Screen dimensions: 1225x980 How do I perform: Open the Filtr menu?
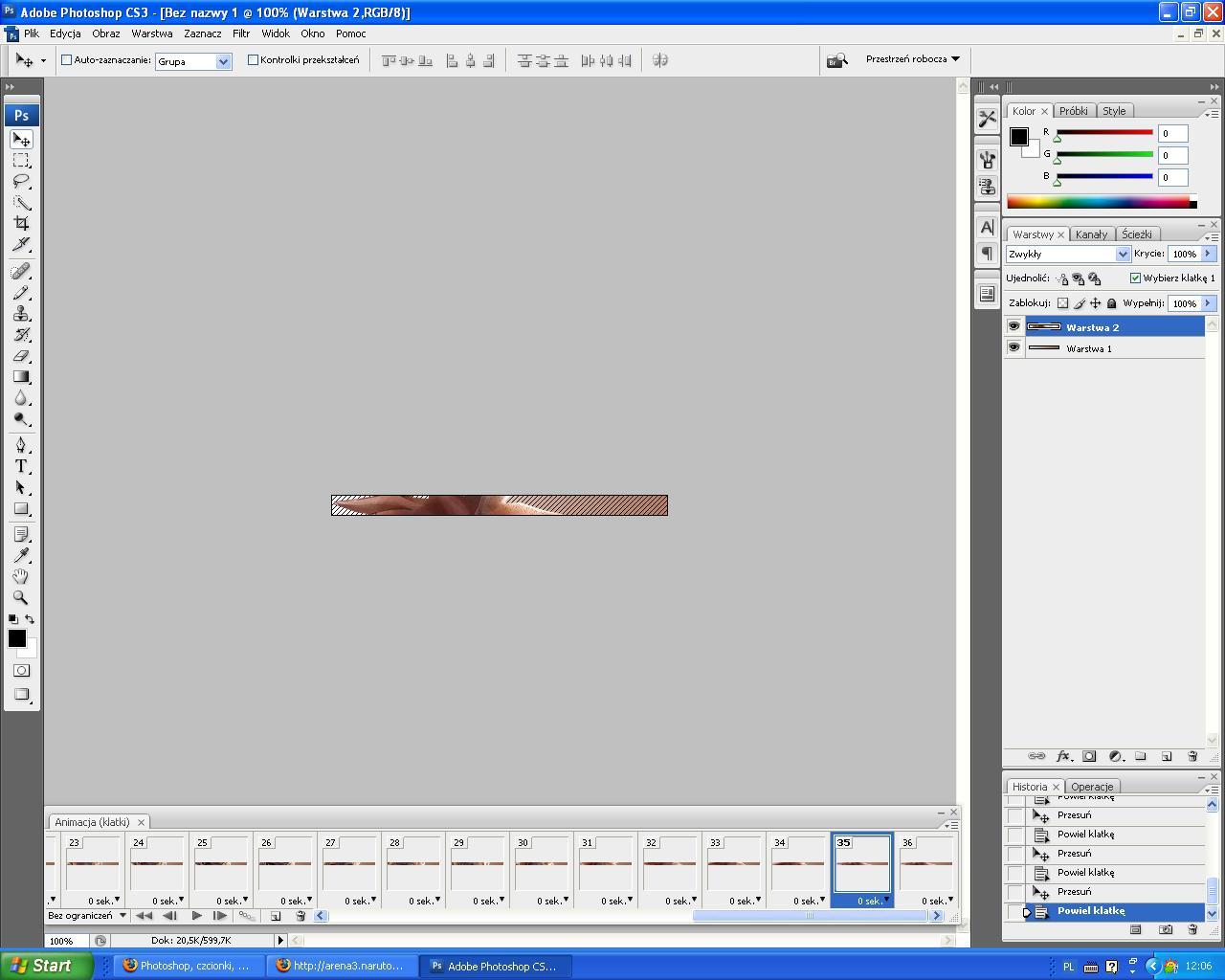[x=241, y=33]
